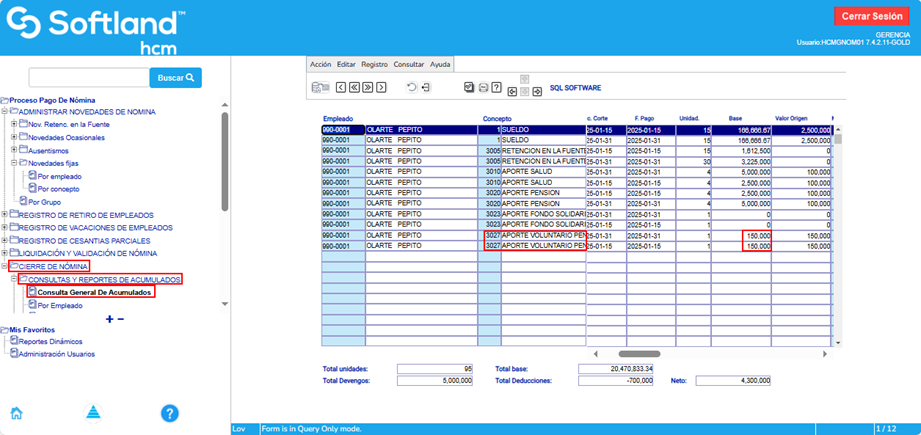Click the sidebar search text field
Image resolution: width=921 pixels, height=435 pixels.
point(88,77)
